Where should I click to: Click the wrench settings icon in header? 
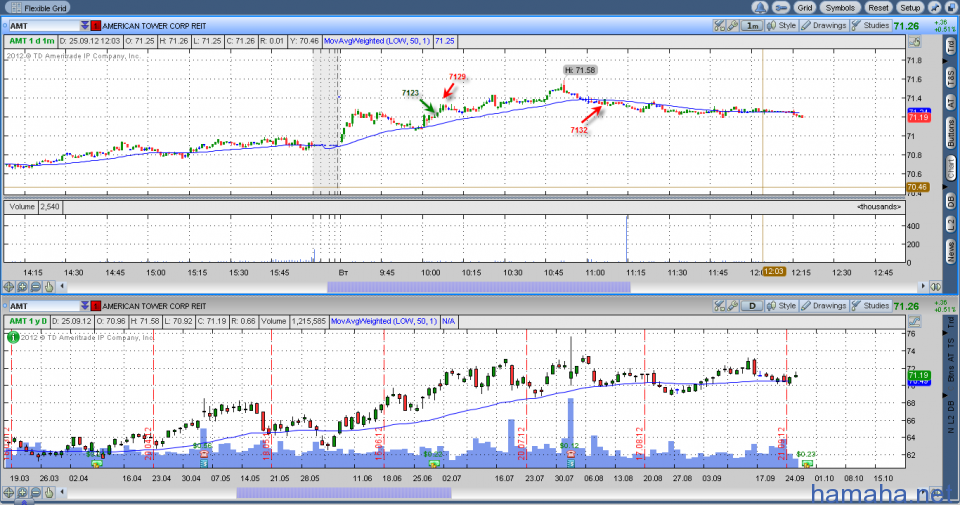(x=780, y=8)
